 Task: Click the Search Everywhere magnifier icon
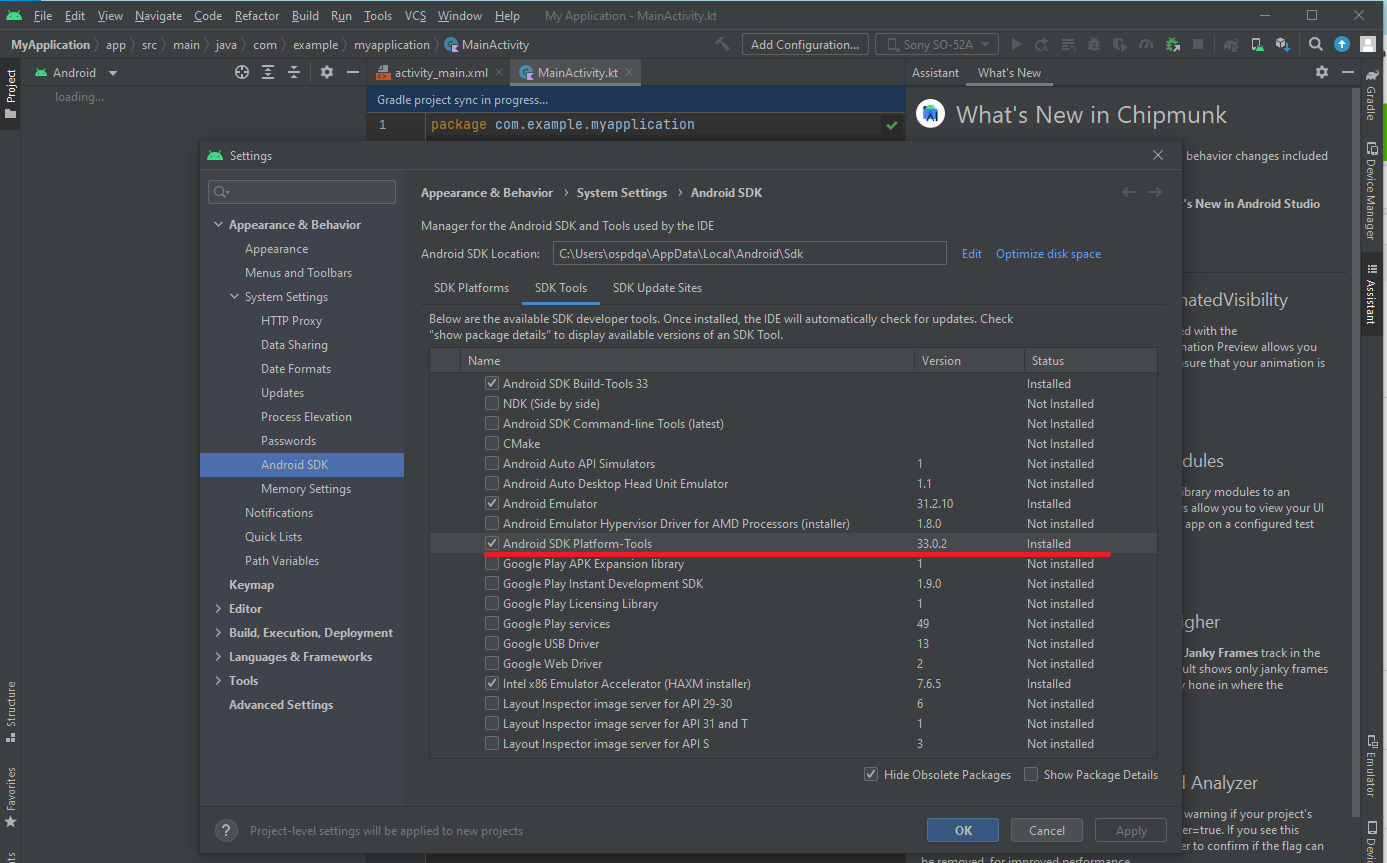point(1316,44)
